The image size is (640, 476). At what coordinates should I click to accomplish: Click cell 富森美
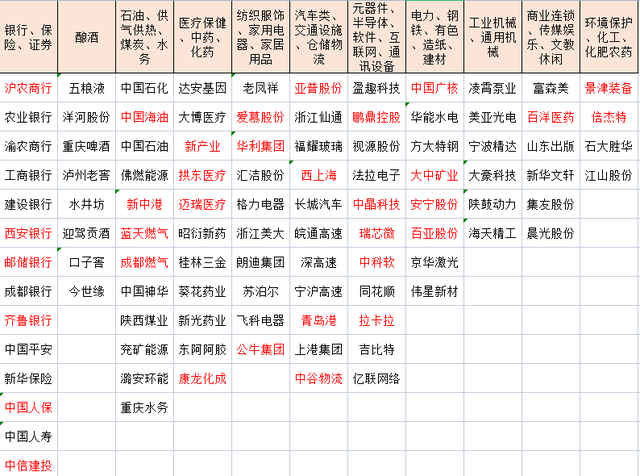point(551,88)
